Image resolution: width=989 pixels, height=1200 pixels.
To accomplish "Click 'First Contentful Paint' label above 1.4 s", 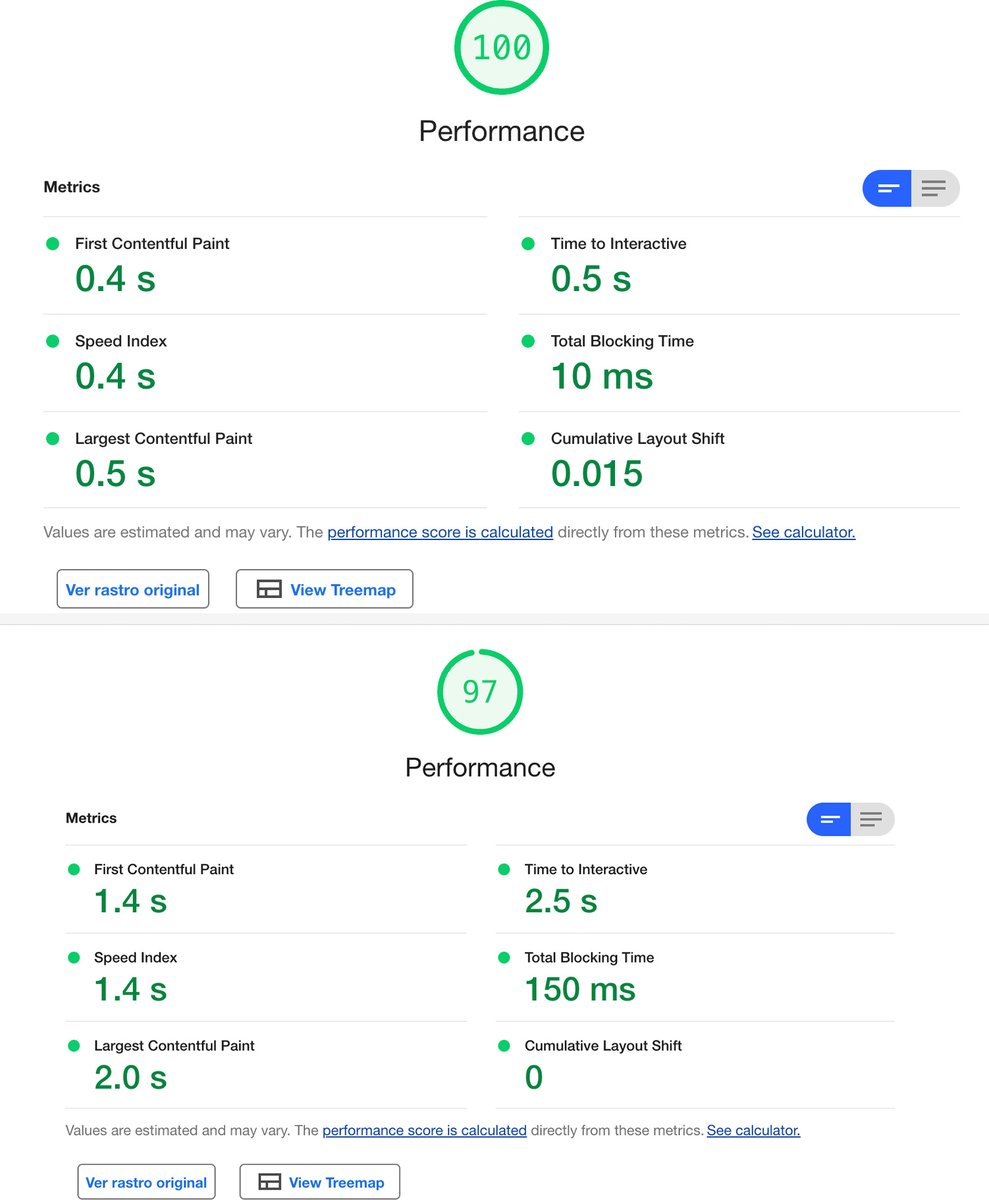I will click(164, 869).
